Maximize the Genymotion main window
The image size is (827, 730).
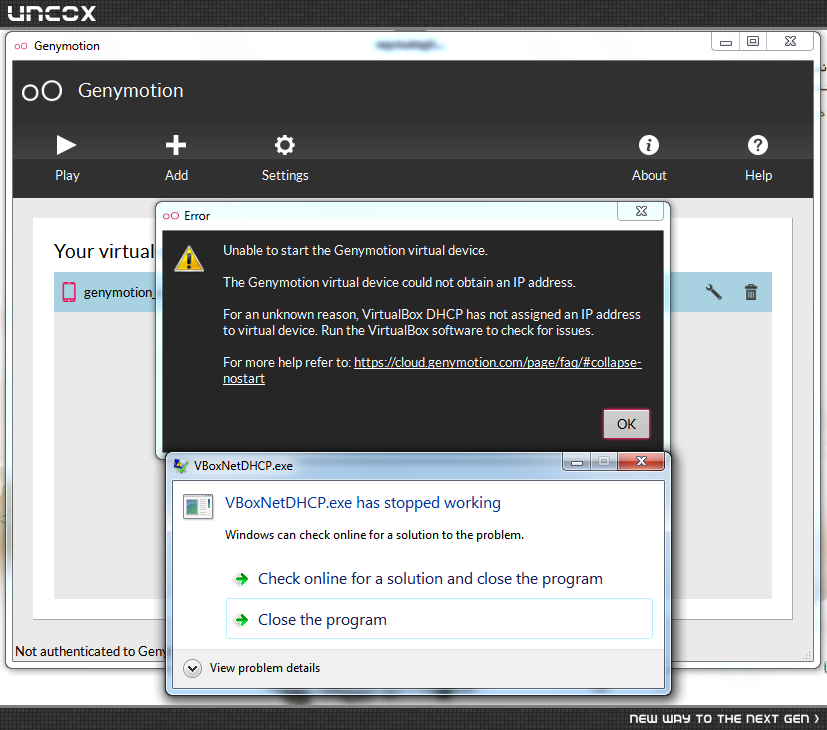click(753, 41)
